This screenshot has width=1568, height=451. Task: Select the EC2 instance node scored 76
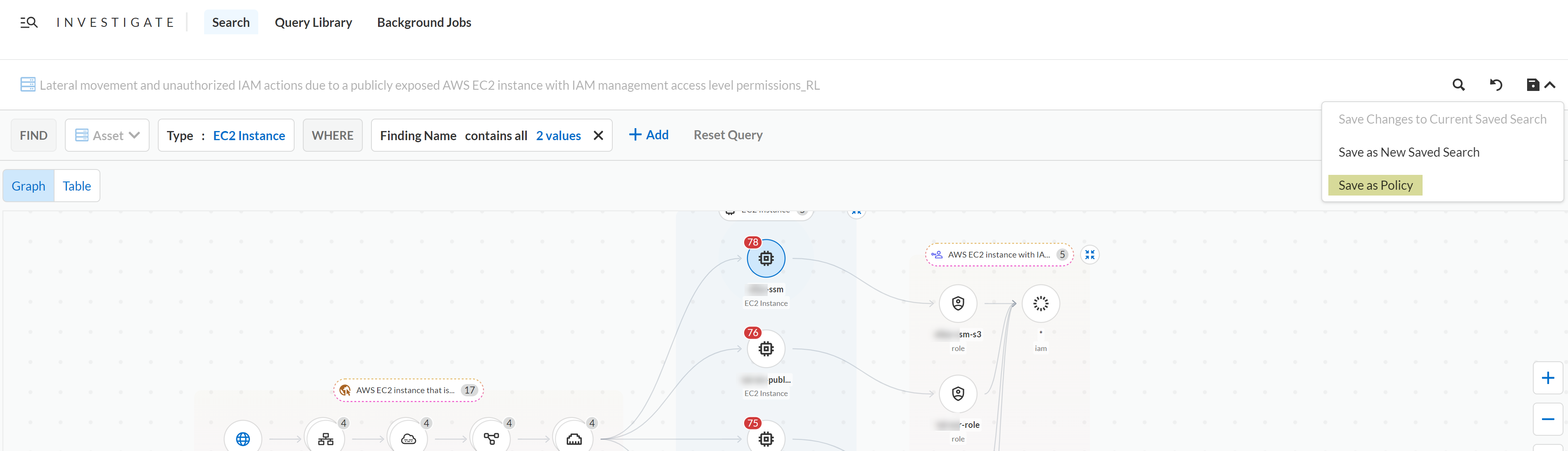[766, 349]
